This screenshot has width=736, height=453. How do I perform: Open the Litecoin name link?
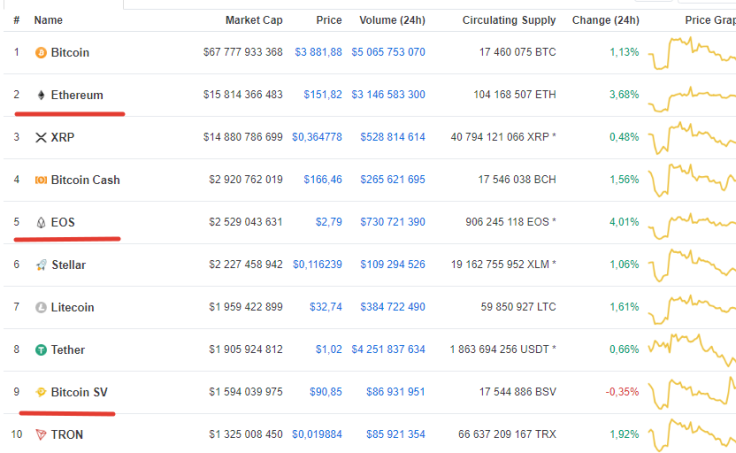72,307
